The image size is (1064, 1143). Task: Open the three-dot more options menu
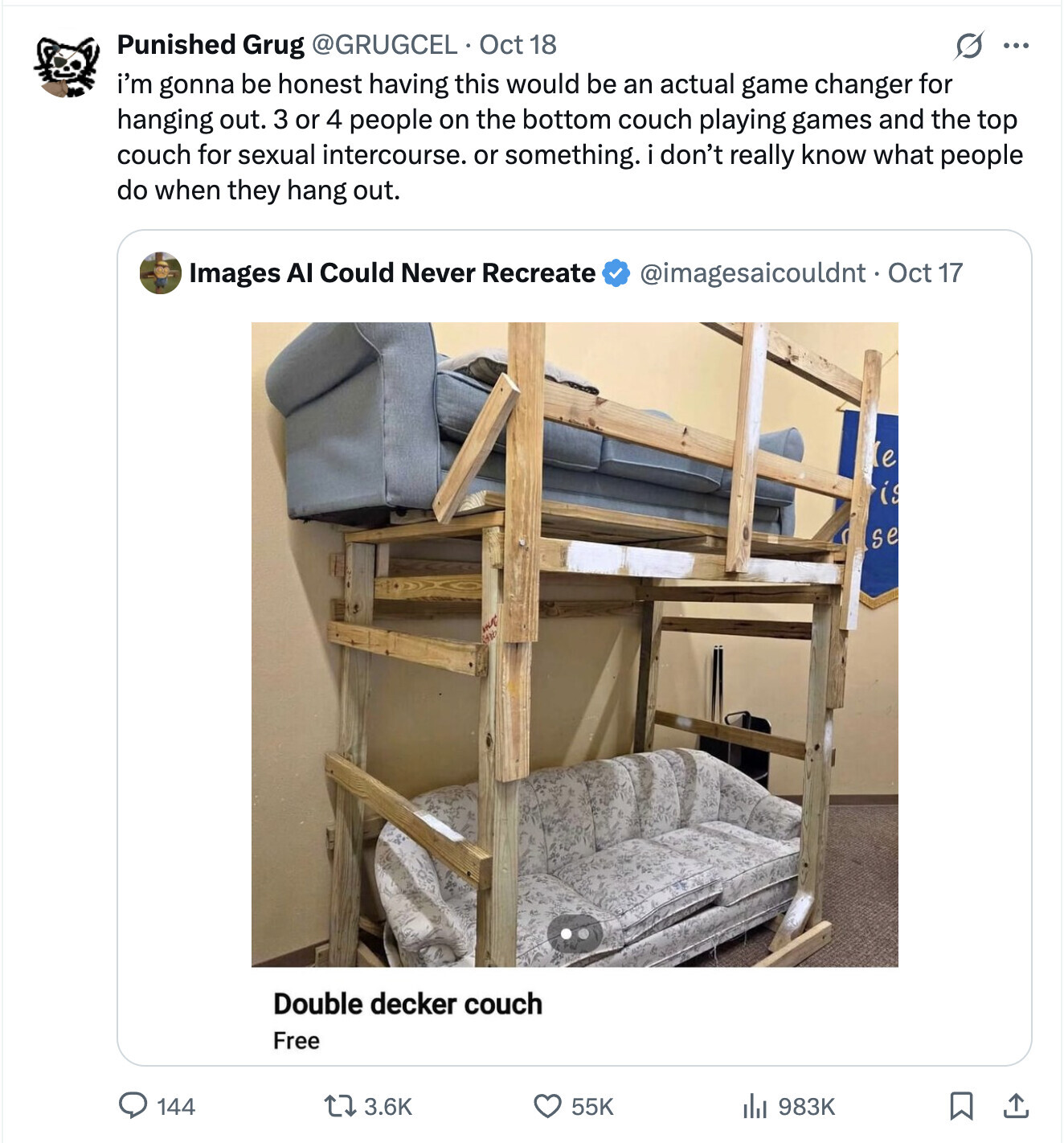click(1016, 46)
